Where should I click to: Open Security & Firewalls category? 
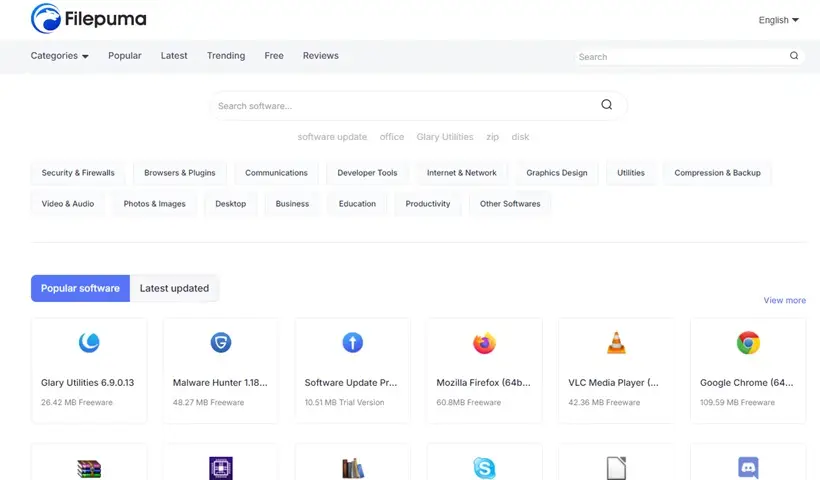coord(78,173)
